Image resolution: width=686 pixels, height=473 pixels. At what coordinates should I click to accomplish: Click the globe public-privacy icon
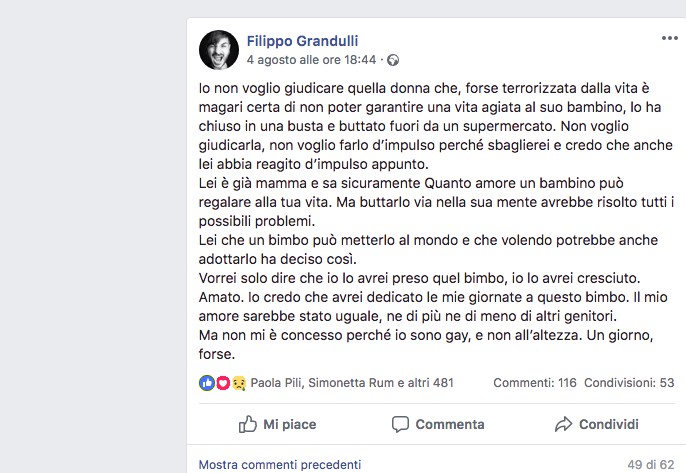coord(393,60)
